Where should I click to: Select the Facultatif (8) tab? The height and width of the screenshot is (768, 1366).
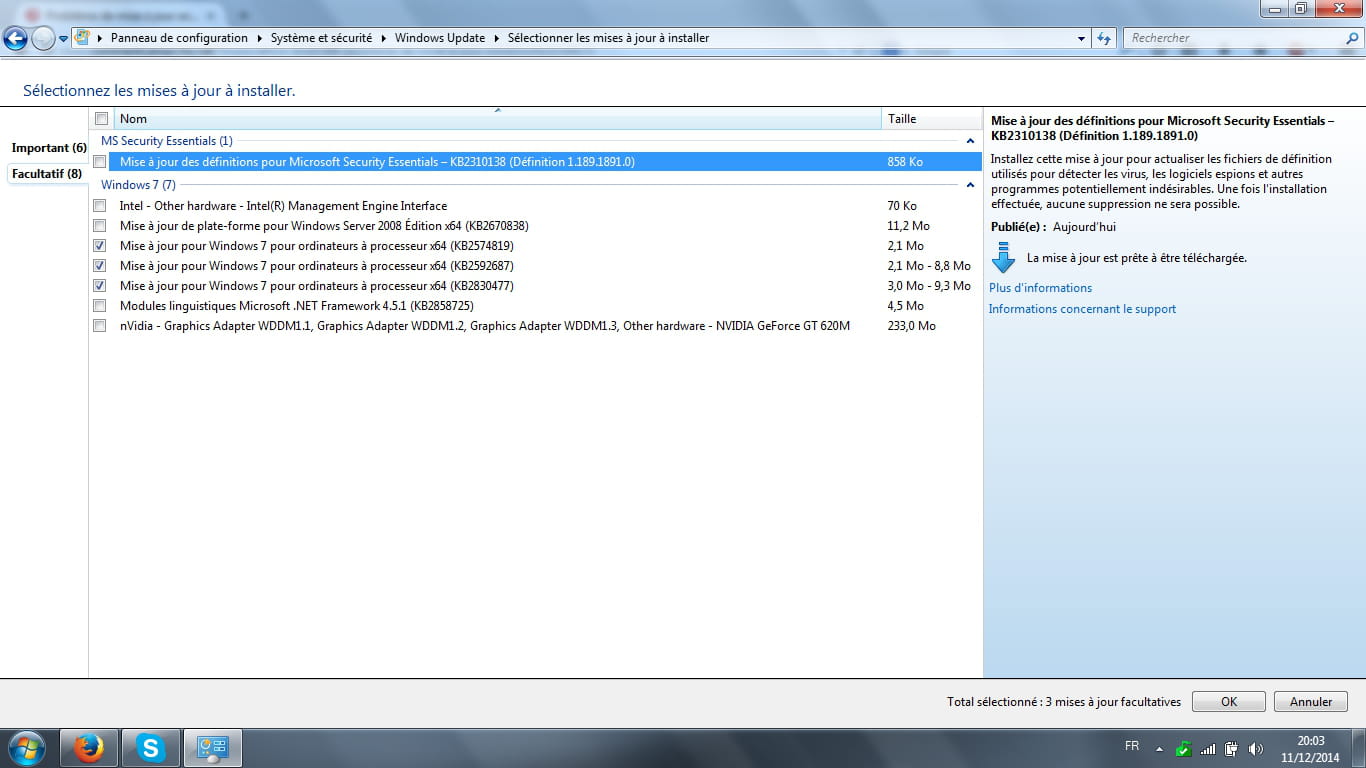(47, 174)
